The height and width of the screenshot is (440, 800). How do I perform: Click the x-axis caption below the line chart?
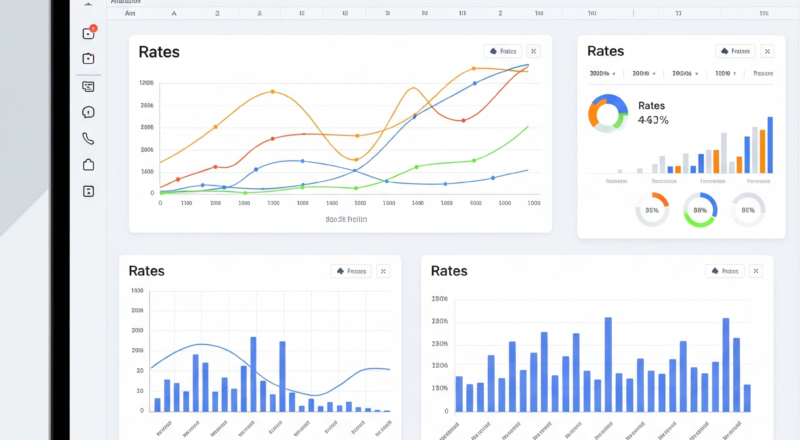(346, 219)
